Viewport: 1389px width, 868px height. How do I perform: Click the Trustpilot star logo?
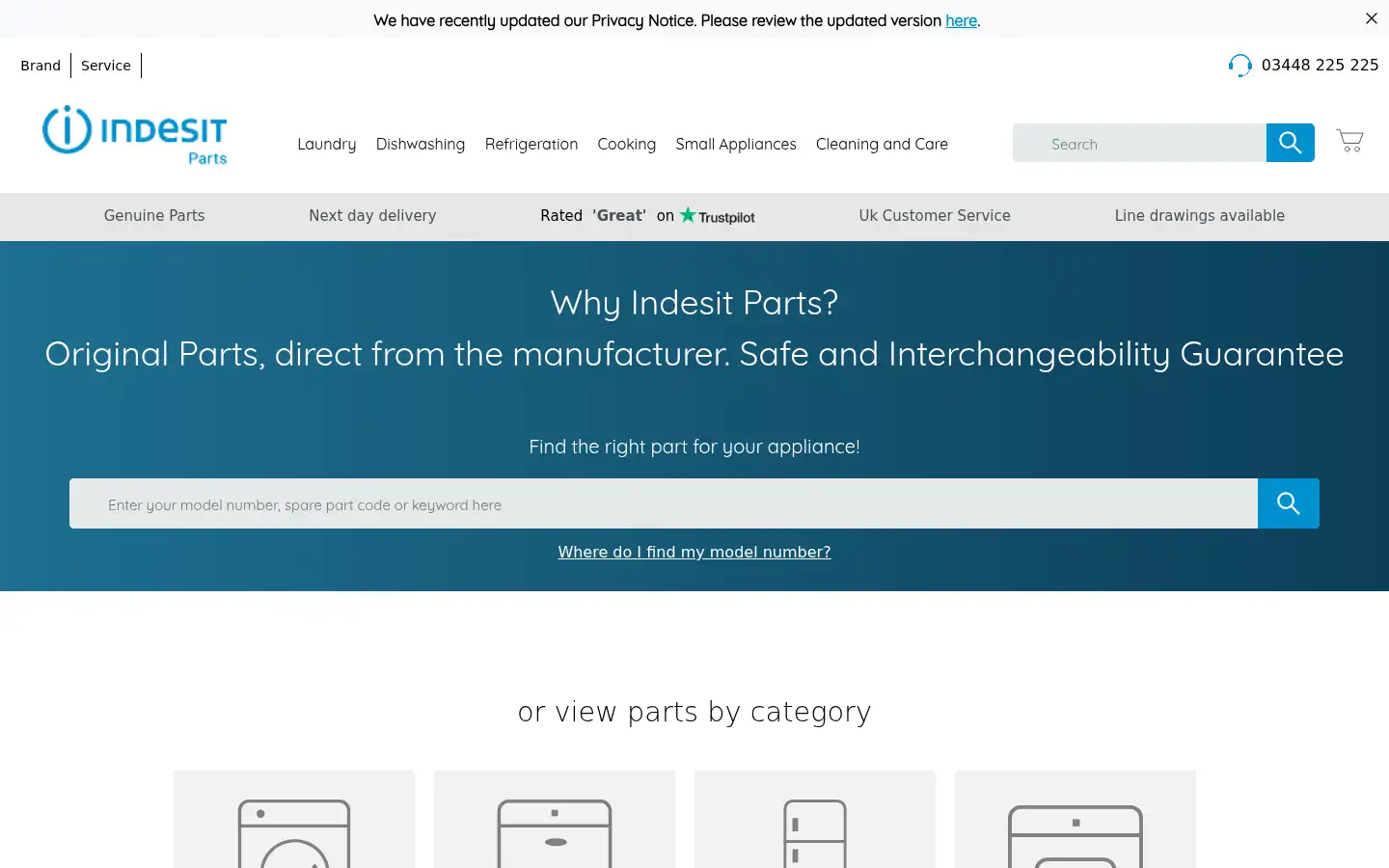[717, 216]
